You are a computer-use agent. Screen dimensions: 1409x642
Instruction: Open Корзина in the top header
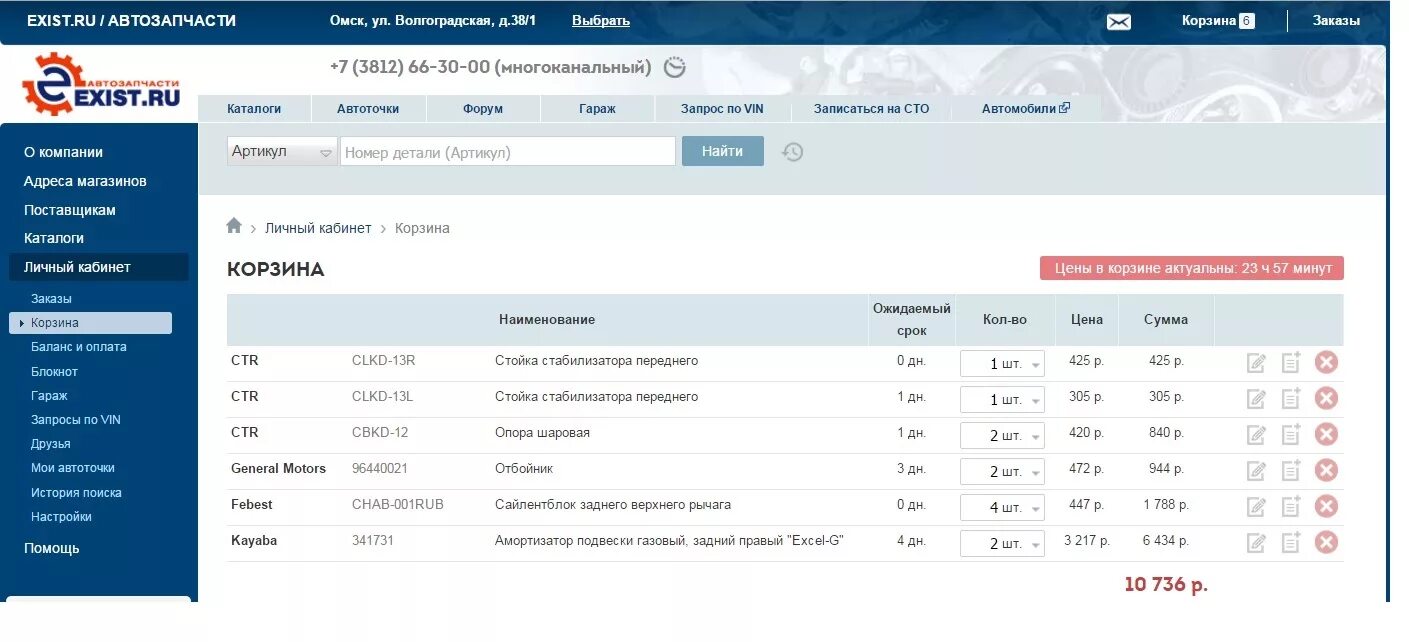pos(1218,20)
